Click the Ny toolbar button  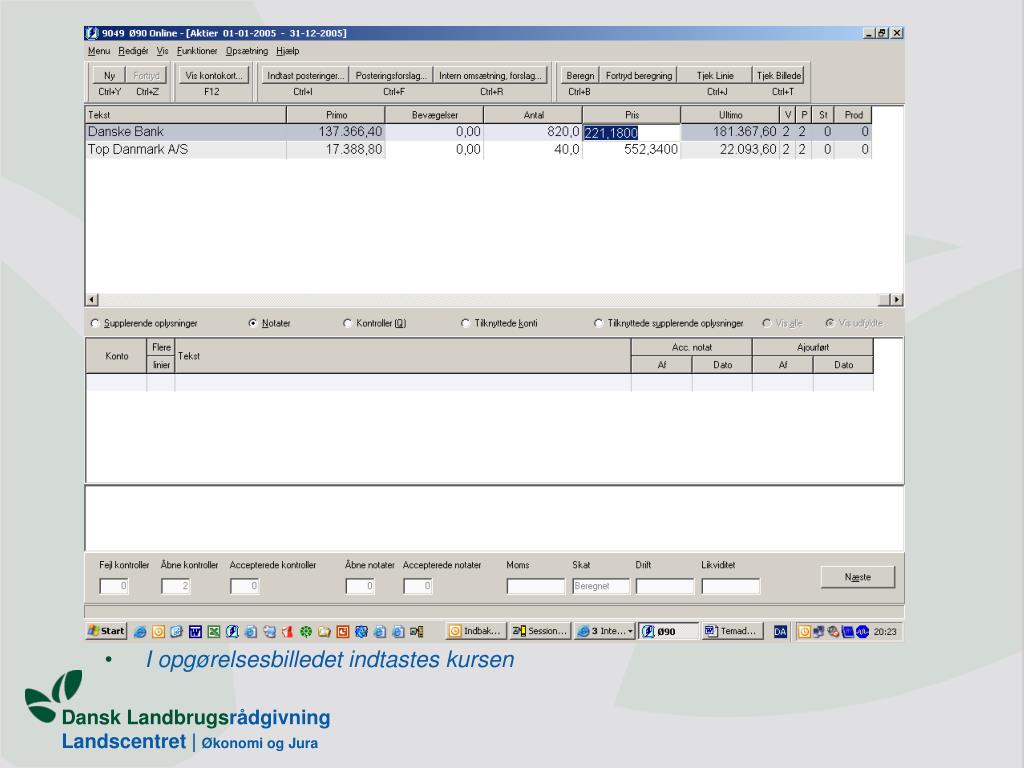click(x=109, y=76)
